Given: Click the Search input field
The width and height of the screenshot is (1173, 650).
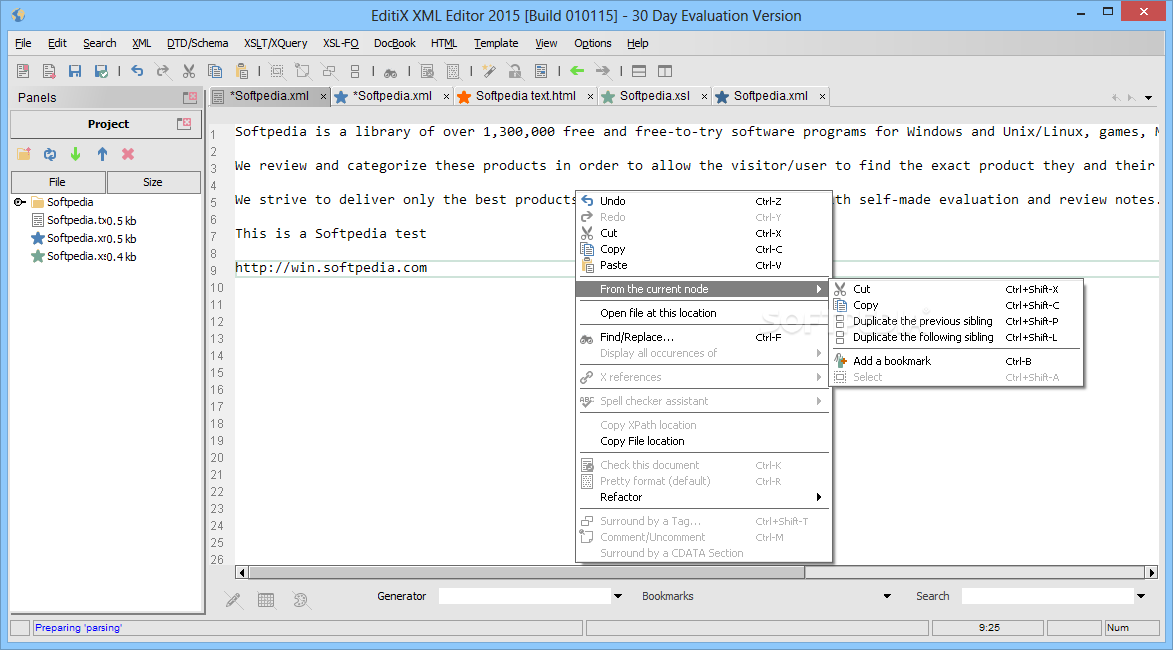Looking at the screenshot, I should point(1048,596).
